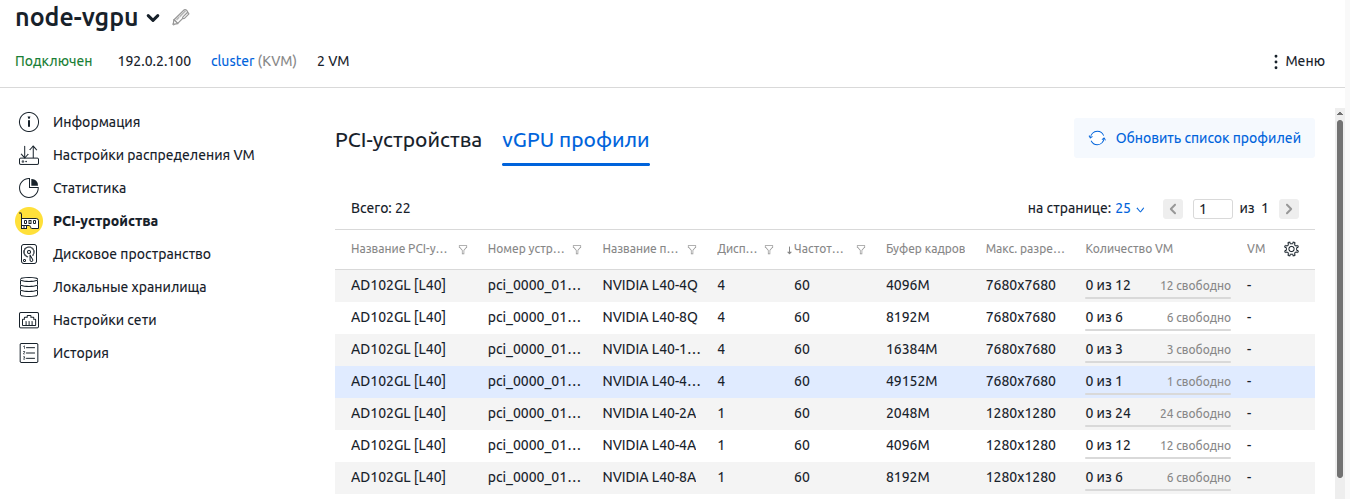Click the pencil edit icon beside node-vgpu

(x=181, y=17)
